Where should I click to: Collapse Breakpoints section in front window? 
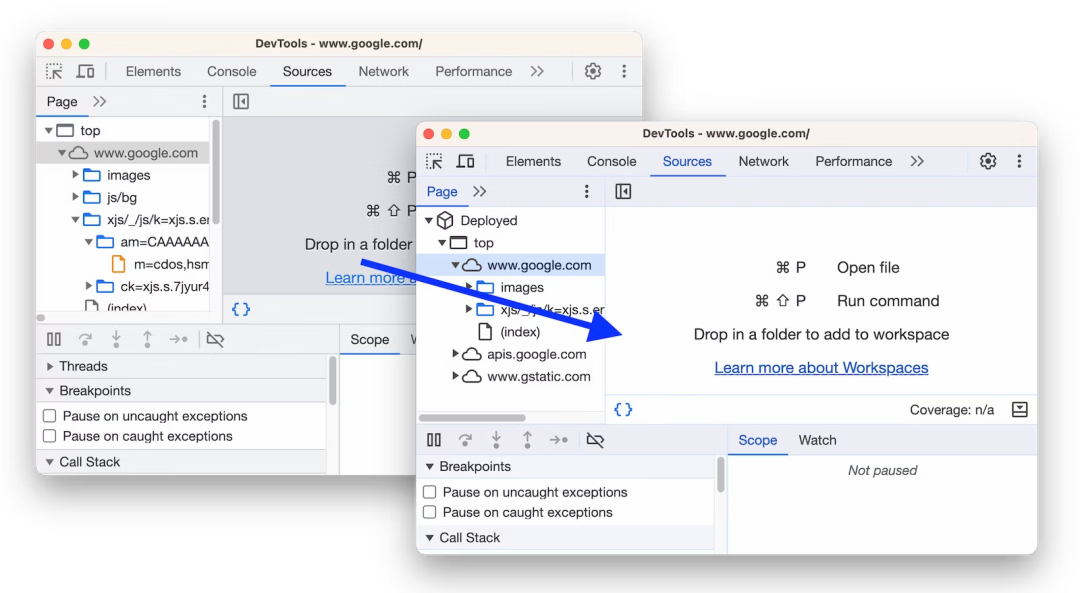pos(430,467)
